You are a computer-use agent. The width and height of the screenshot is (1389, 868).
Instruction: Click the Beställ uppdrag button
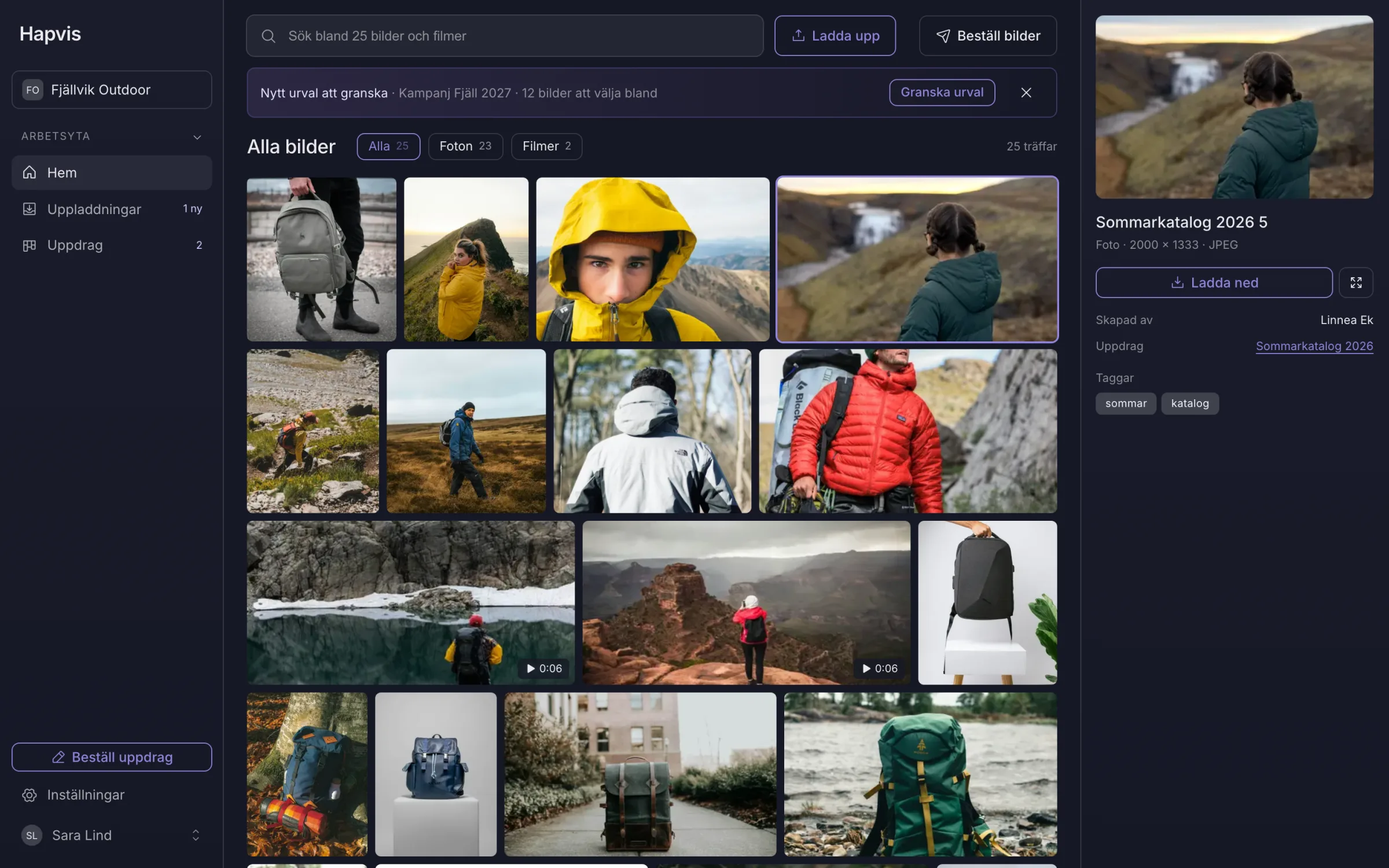pyautogui.click(x=112, y=757)
